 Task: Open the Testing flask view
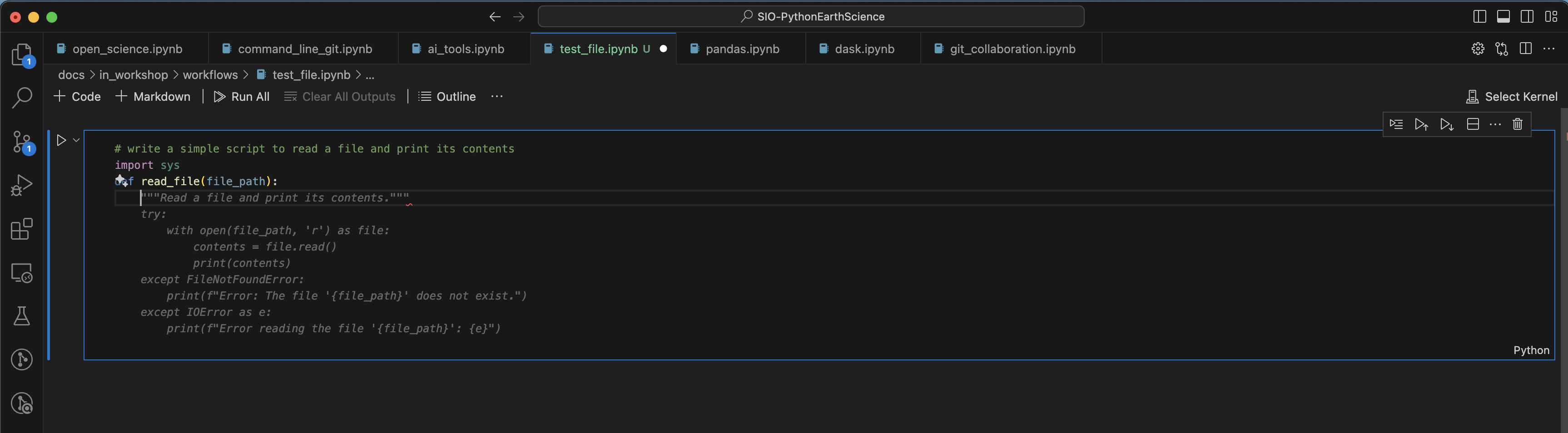pos(22,316)
